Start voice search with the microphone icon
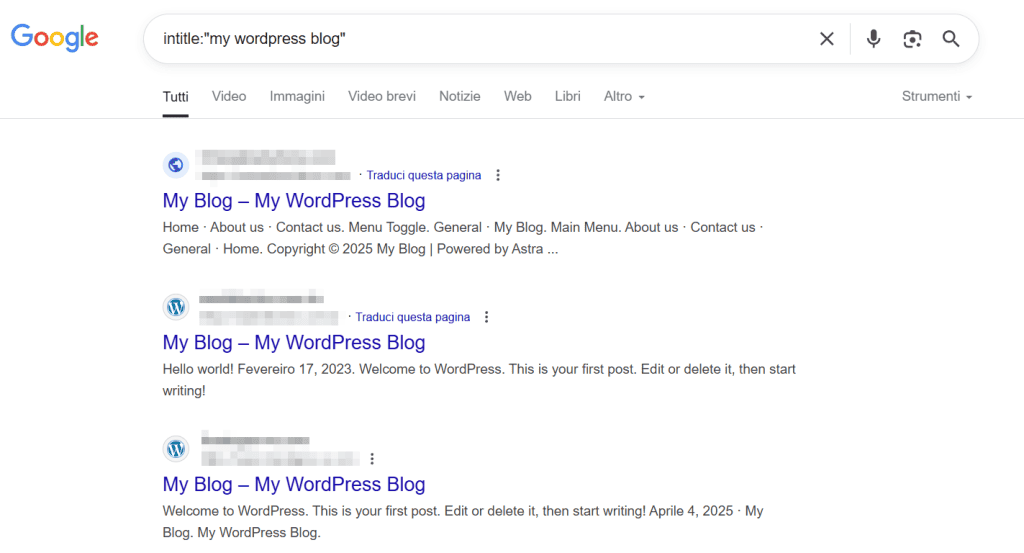Viewport: 1024px width, 553px height. [873, 39]
